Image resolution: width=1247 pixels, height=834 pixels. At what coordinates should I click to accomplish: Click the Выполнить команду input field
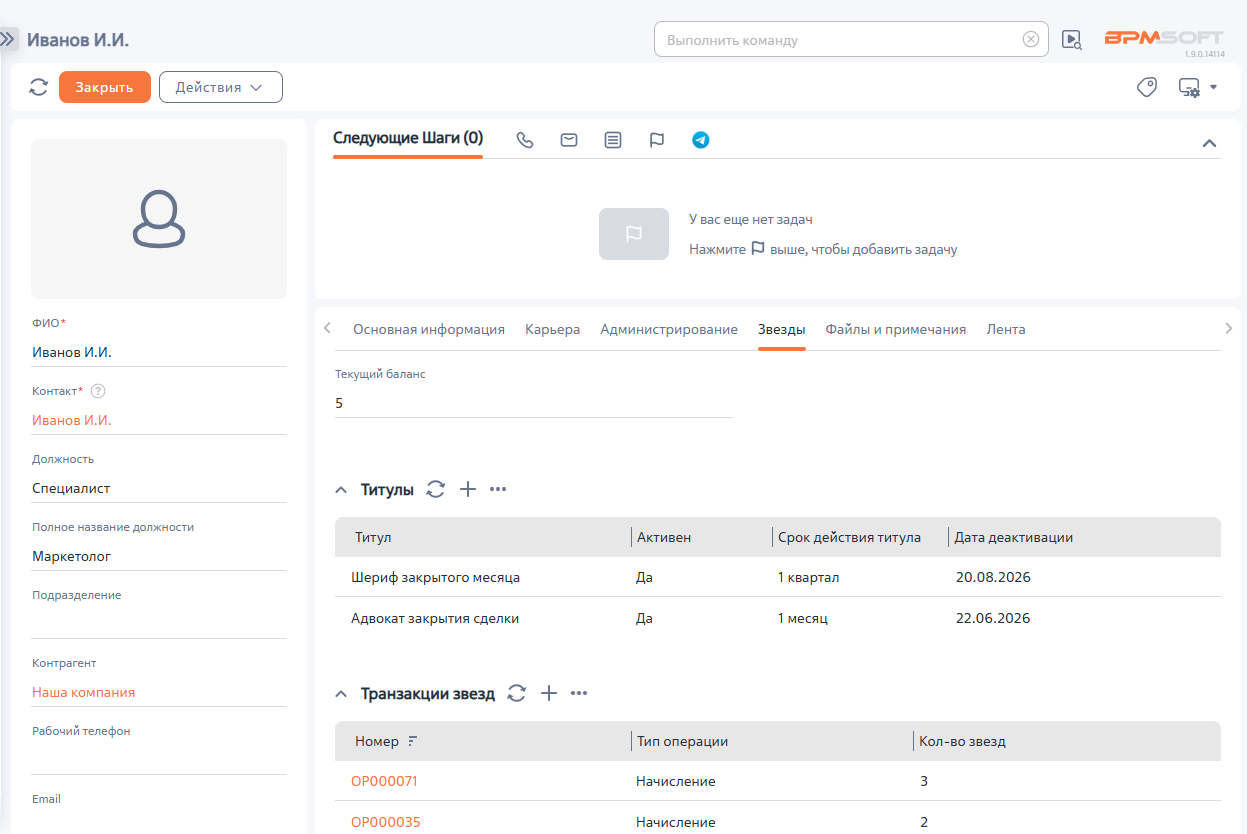click(x=842, y=40)
